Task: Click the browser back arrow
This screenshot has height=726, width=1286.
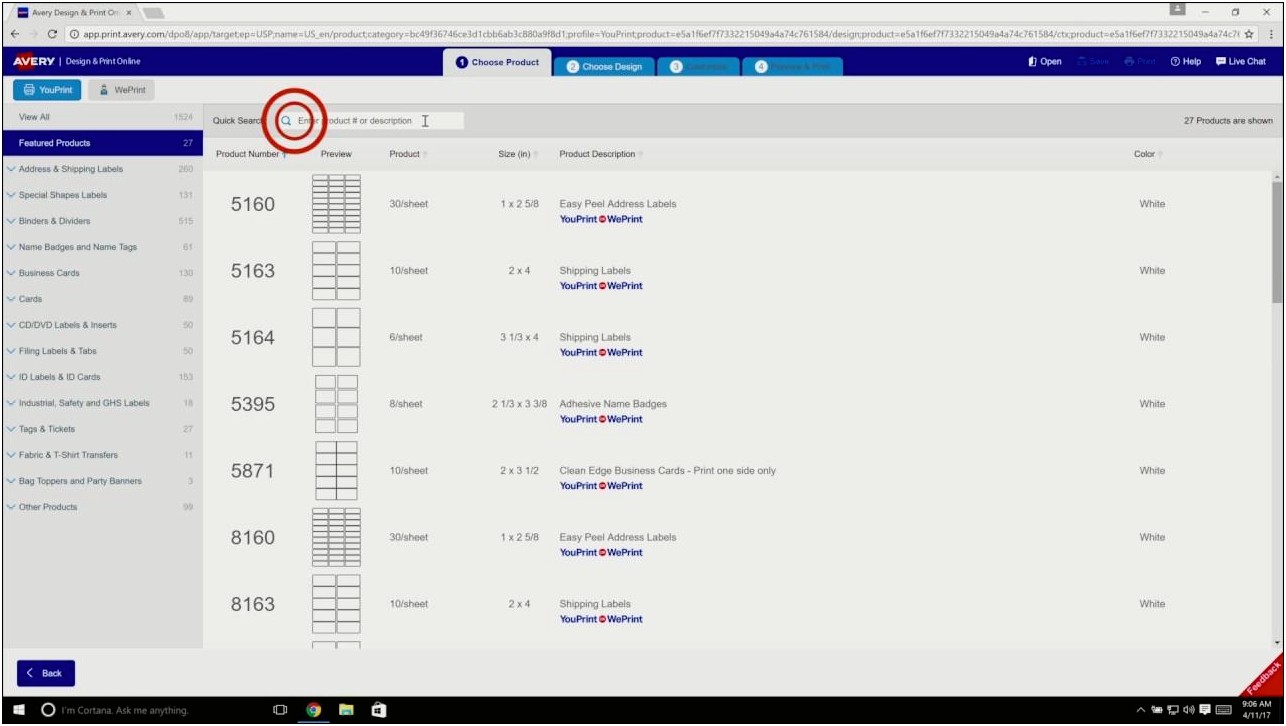Action: [13, 34]
